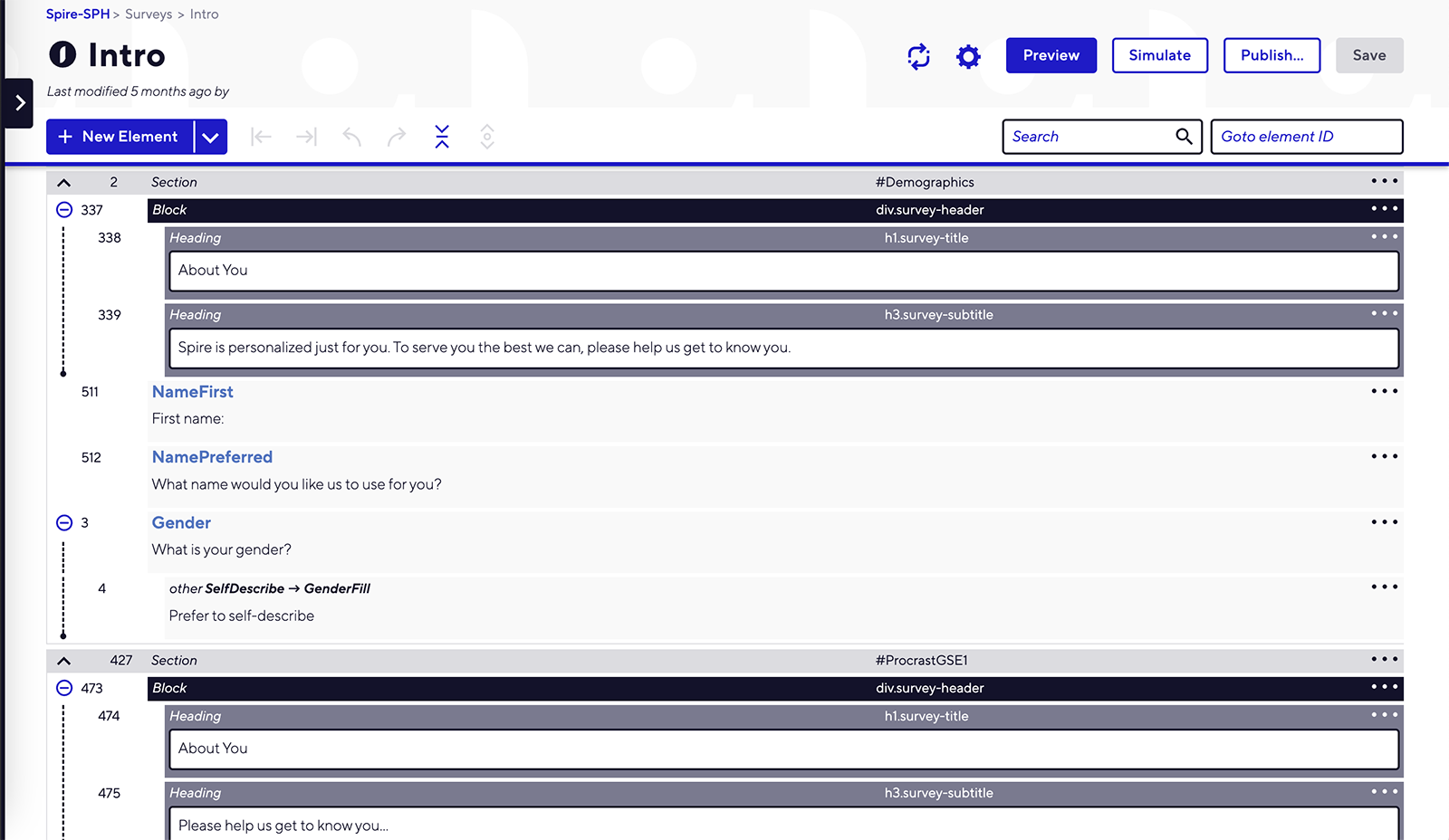1449x840 pixels.
Task: Click the Preview button
Action: click(1051, 55)
